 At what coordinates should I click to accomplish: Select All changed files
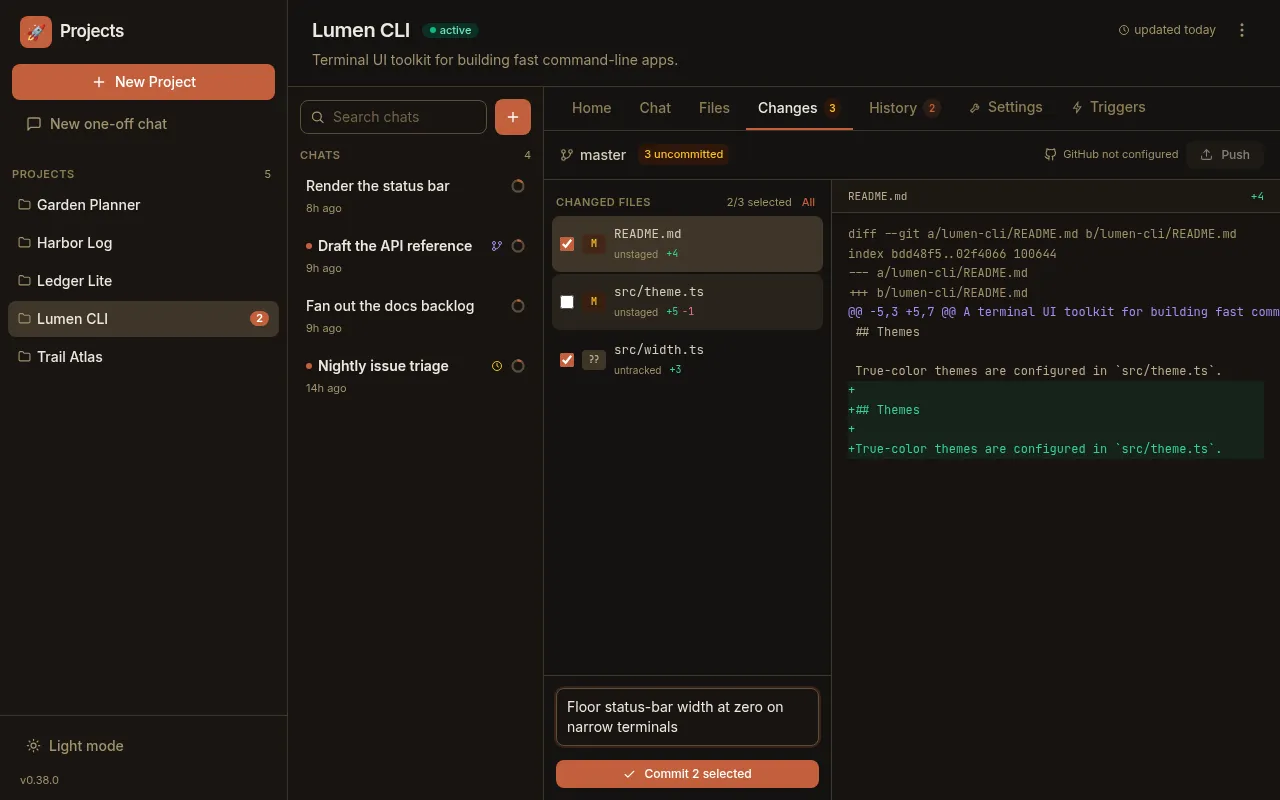click(808, 202)
